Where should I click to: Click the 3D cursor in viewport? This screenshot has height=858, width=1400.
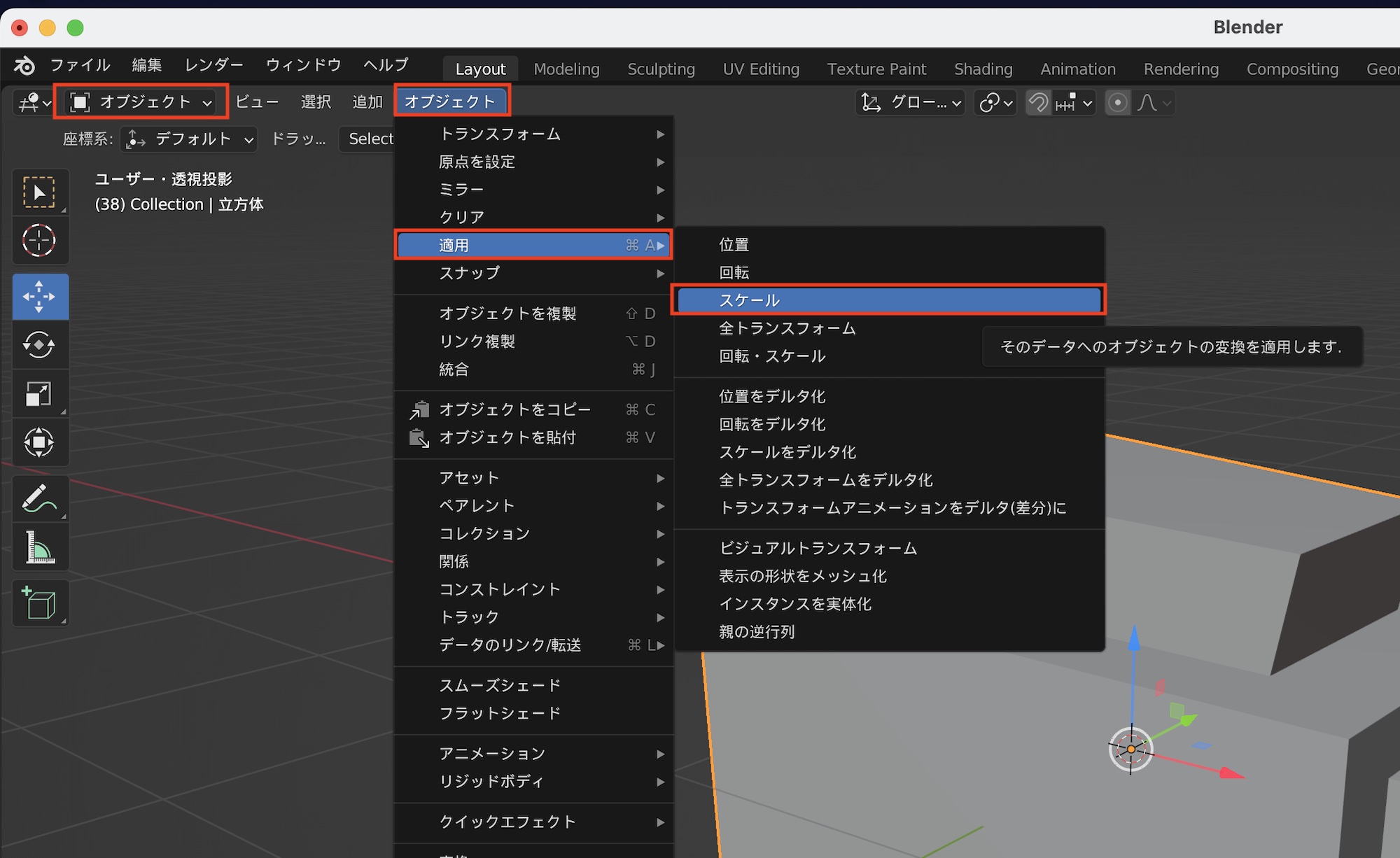click(x=1130, y=749)
